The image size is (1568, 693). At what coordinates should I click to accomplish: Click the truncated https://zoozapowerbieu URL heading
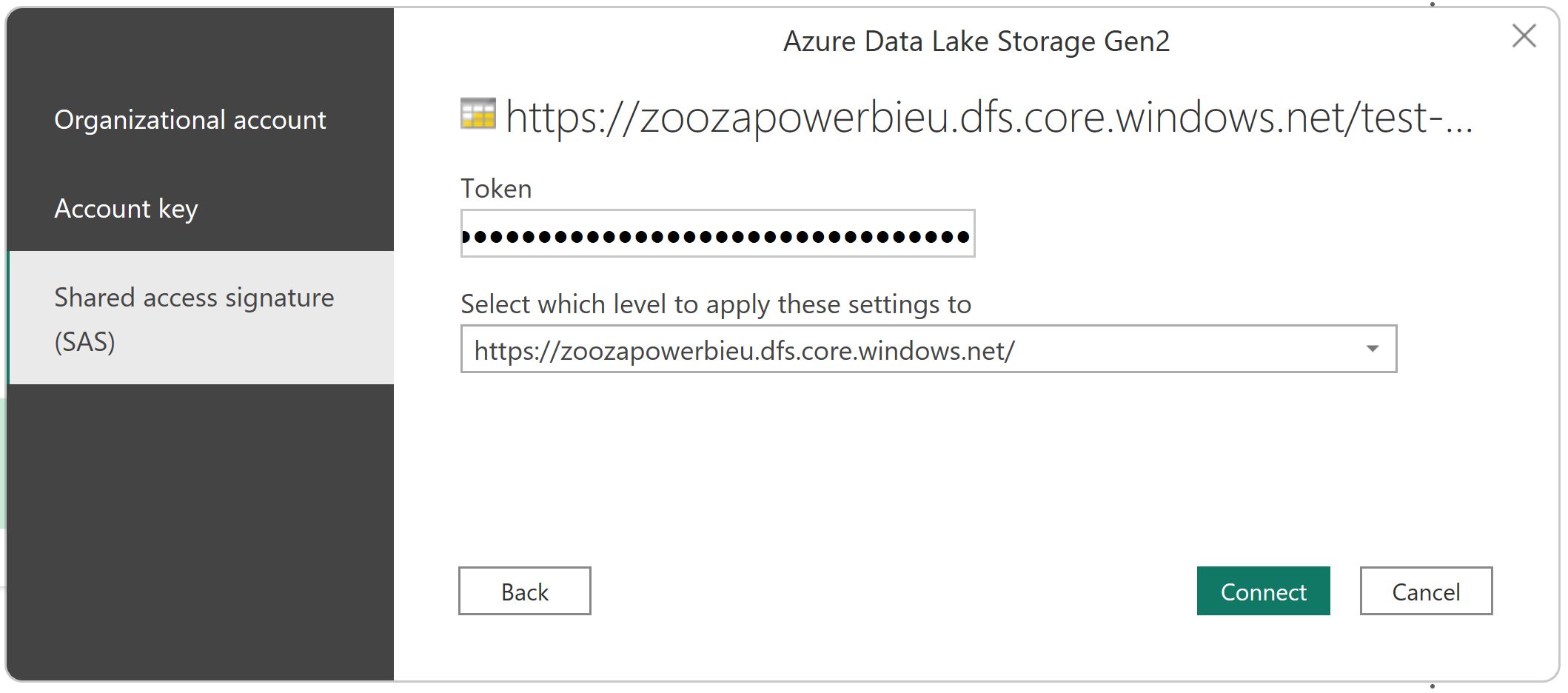click(x=989, y=117)
